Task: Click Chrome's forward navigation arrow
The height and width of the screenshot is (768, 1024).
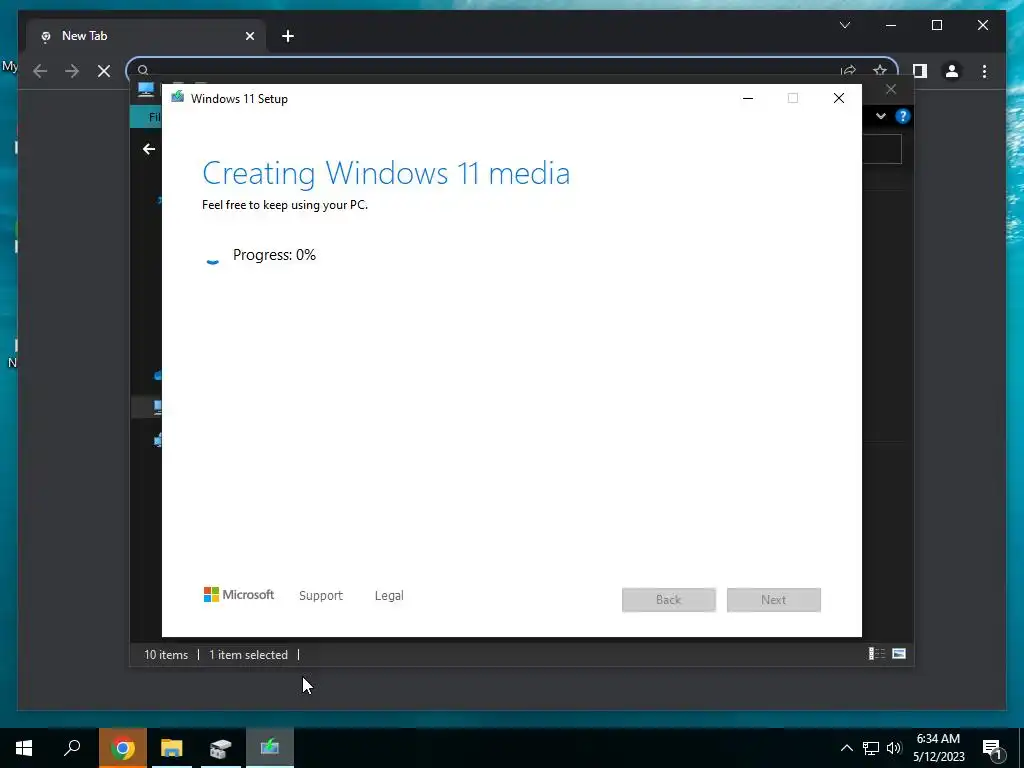Action: pyautogui.click(x=72, y=71)
